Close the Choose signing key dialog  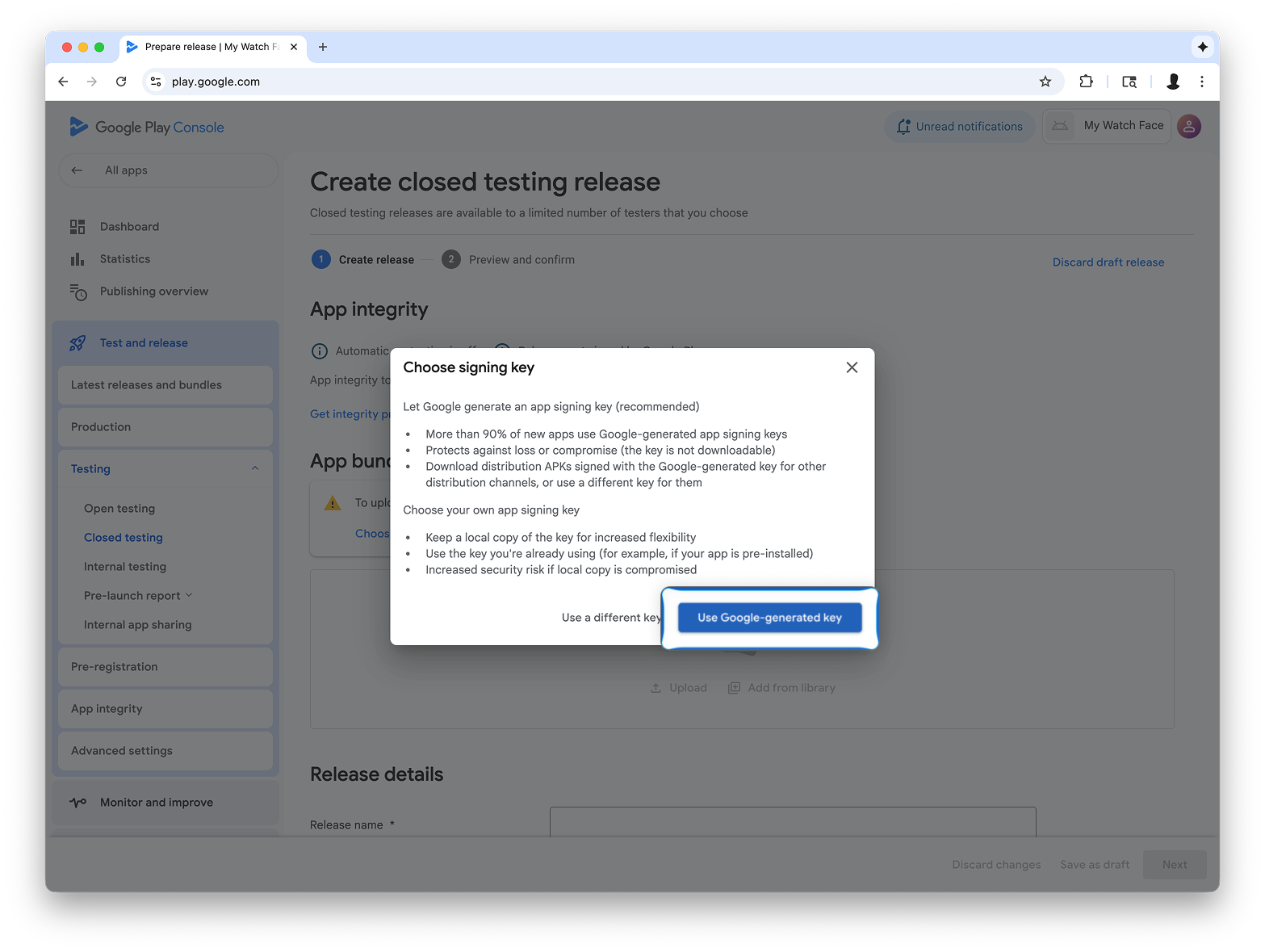coord(852,367)
